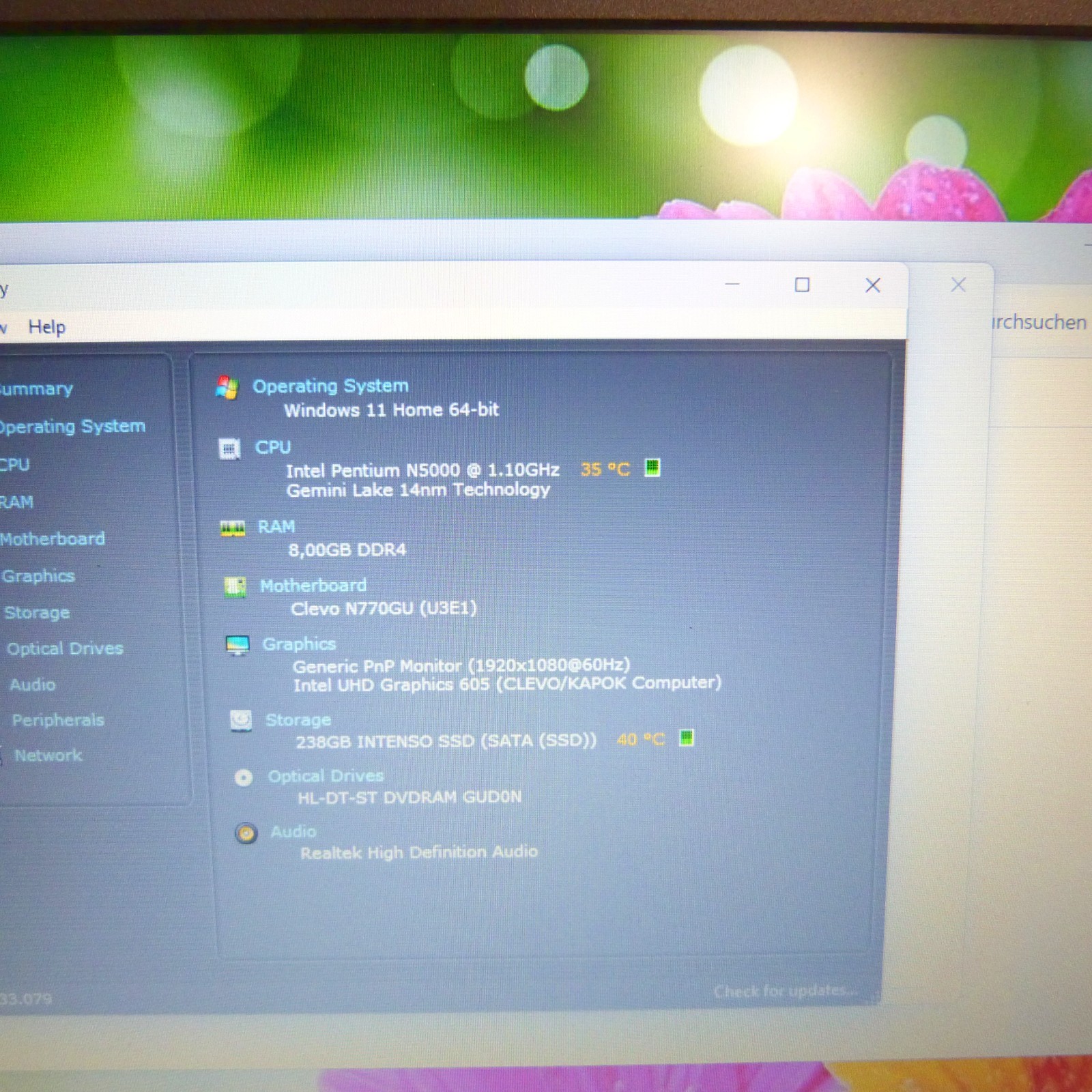Image resolution: width=1092 pixels, height=1092 pixels.
Task: Click the CPU chip icon
Action: (229, 448)
